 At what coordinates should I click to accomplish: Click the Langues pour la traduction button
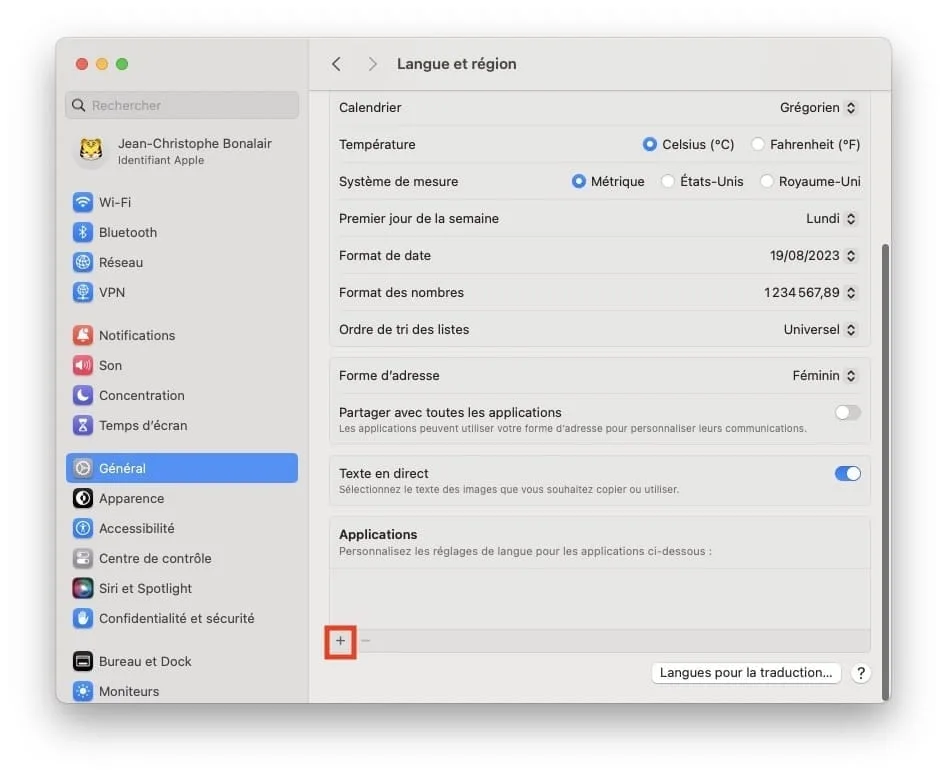point(745,672)
